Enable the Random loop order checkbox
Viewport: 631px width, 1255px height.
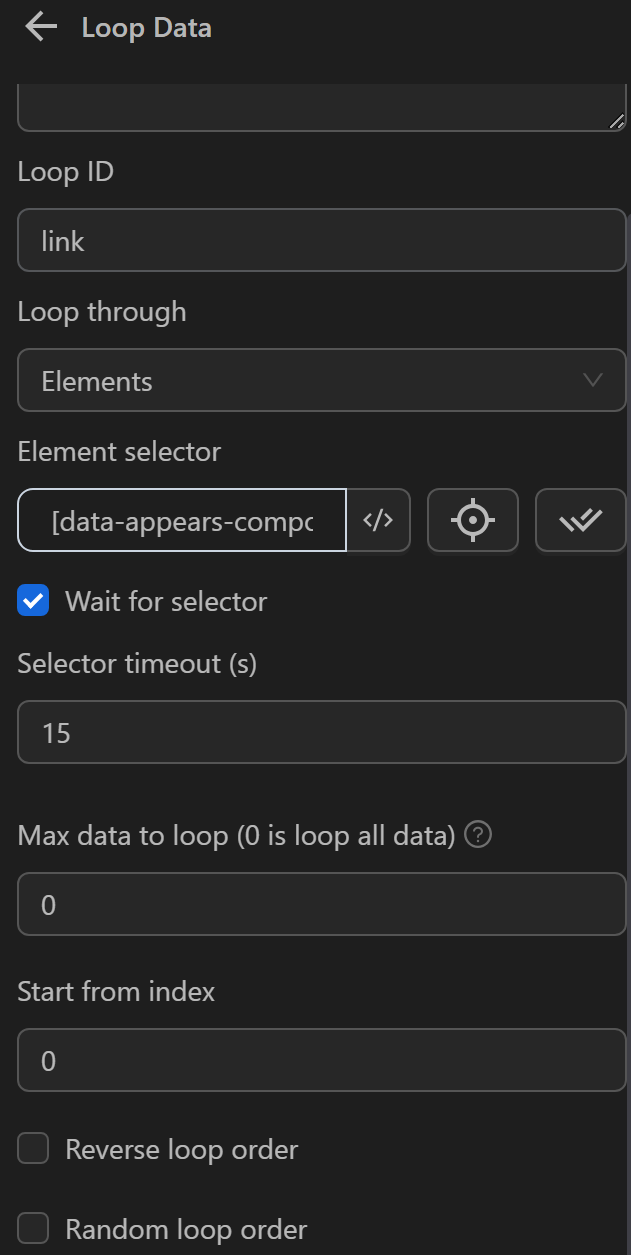[x=34, y=1228]
